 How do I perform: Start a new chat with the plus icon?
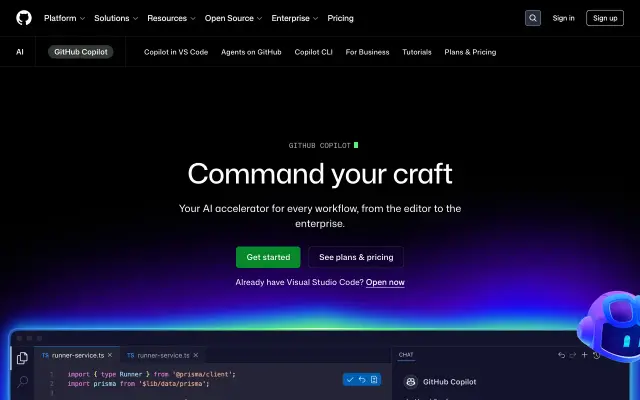coord(584,355)
